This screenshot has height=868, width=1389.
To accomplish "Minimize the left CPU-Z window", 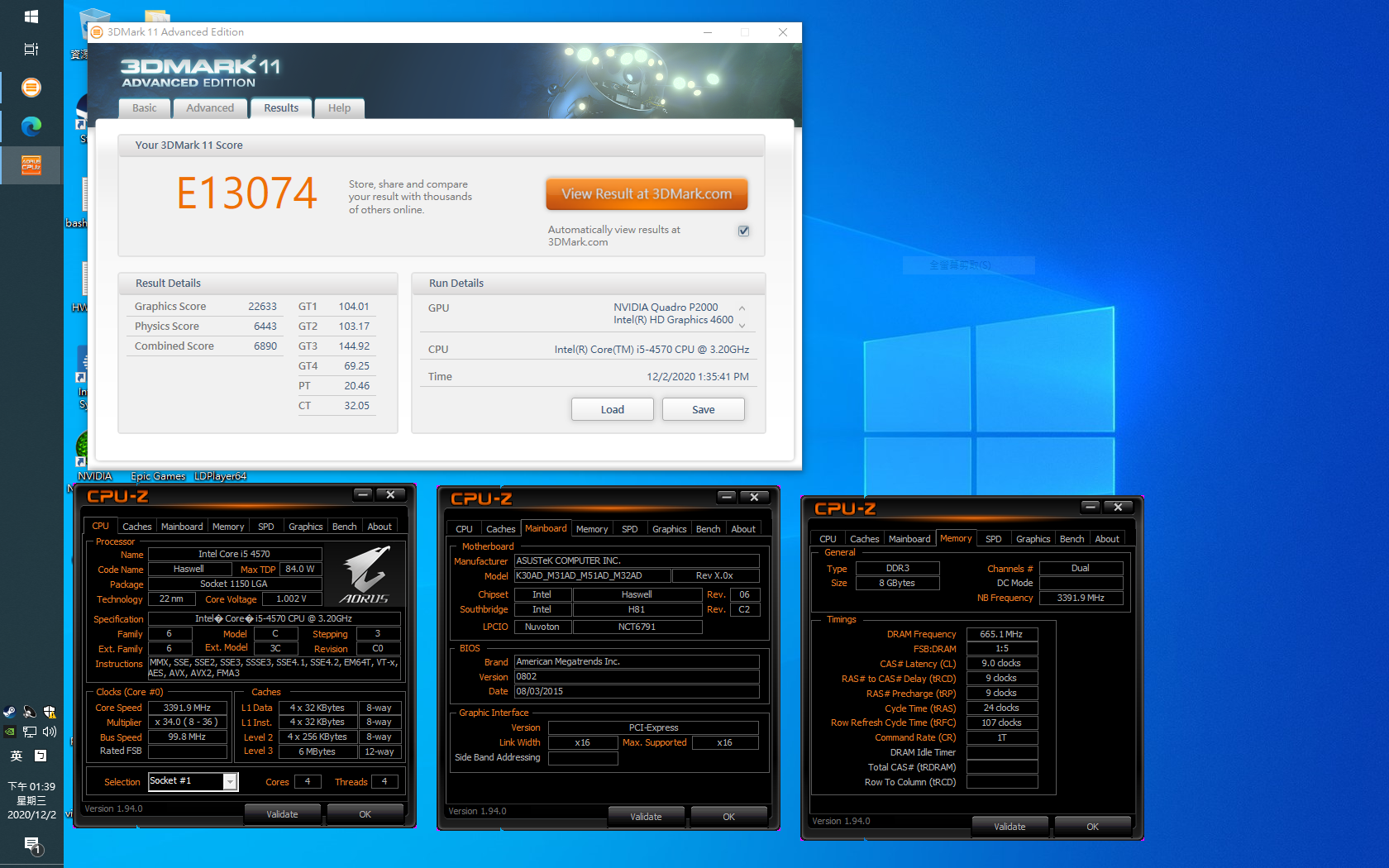I will 363,494.
